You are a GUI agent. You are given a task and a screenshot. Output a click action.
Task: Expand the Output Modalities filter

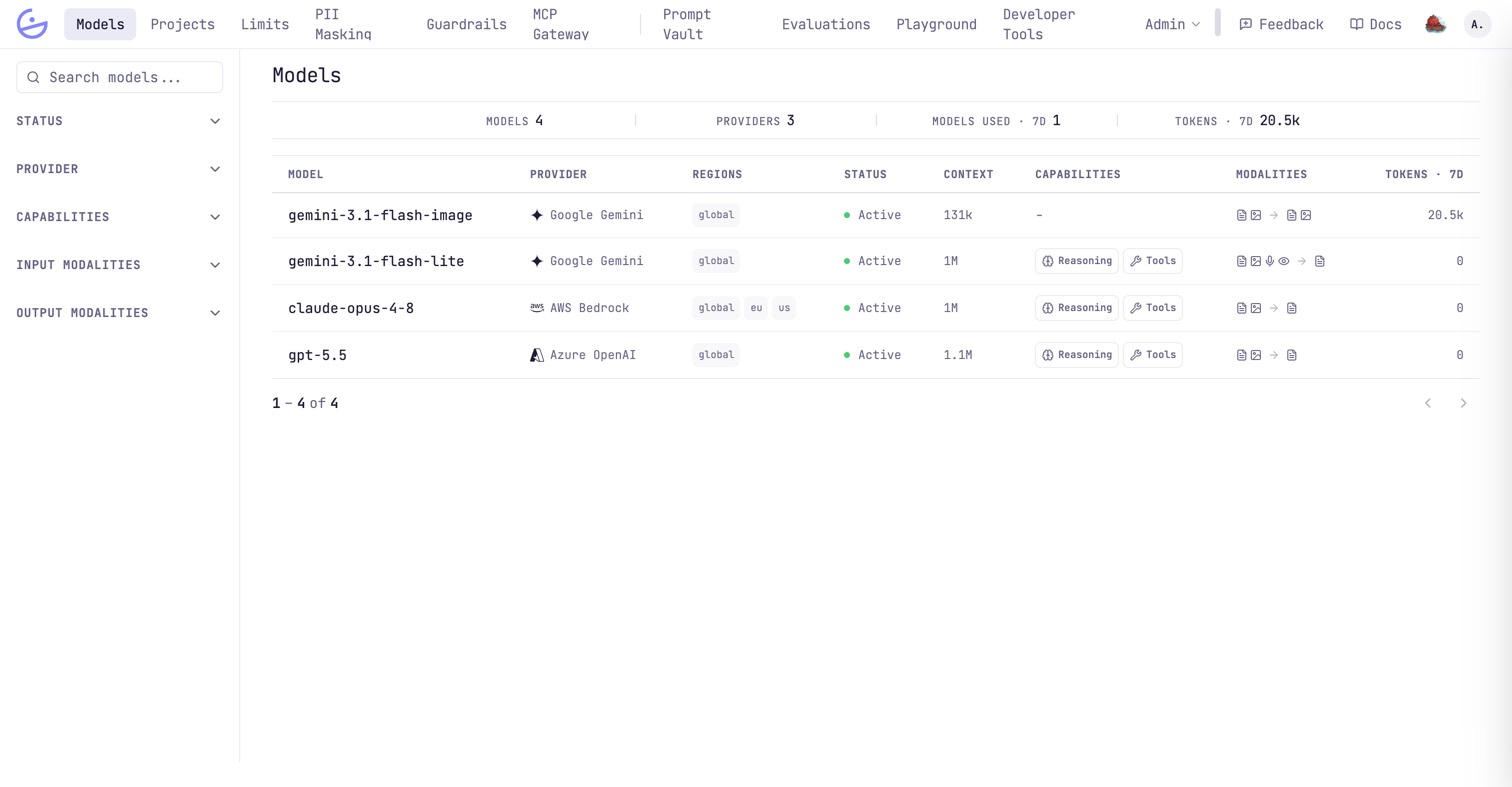click(x=120, y=313)
